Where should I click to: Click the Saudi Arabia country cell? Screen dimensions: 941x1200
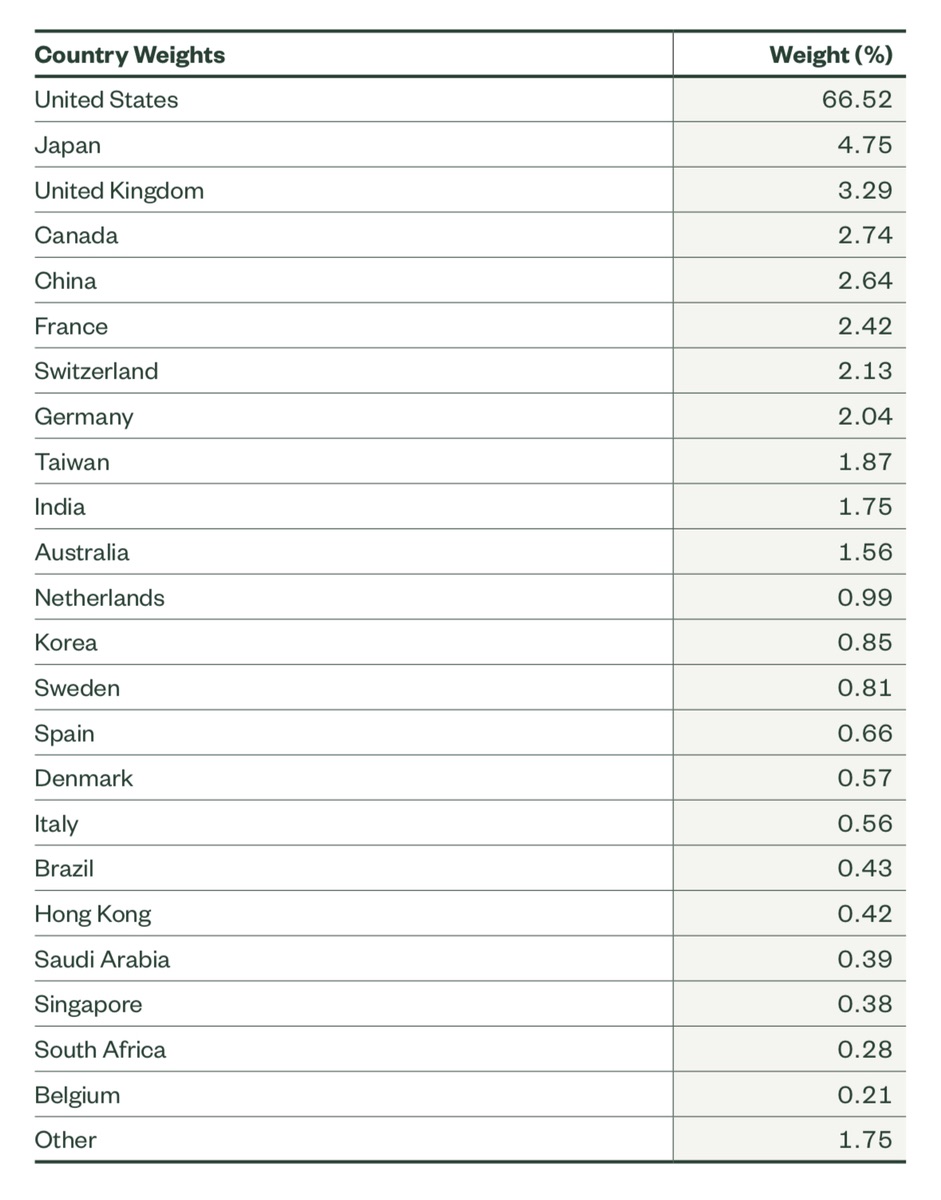[102, 959]
